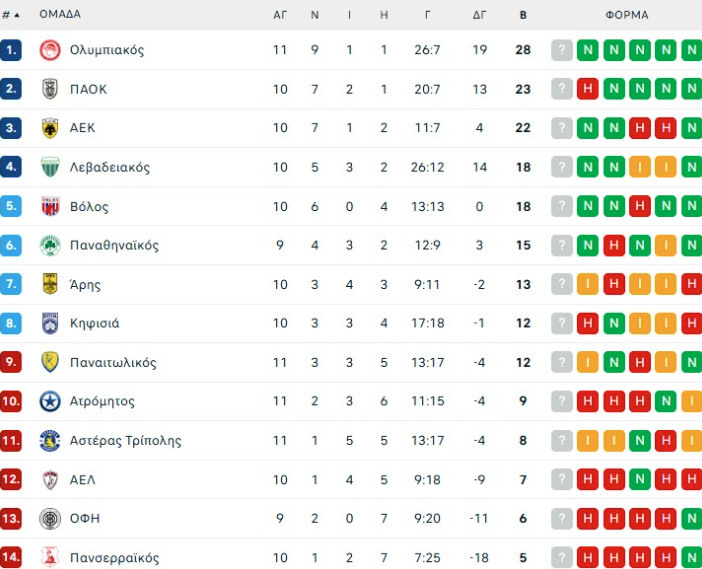
Task: Click the Λεβαδειακός team logo
Action: tap(50, 167)
